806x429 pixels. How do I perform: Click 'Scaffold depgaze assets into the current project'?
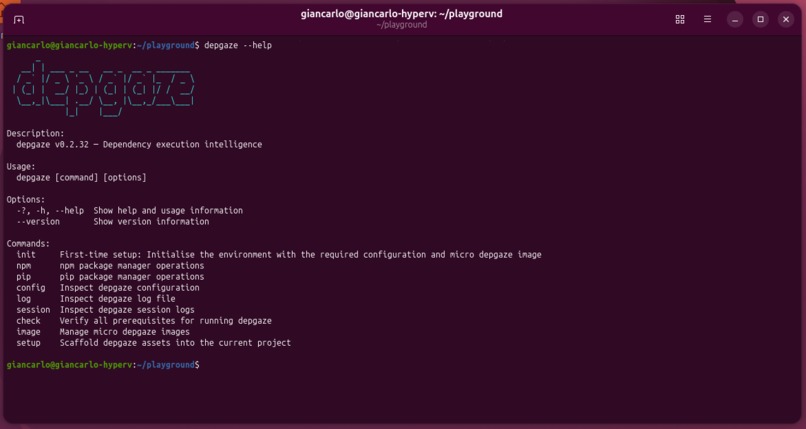[x=175, y=343]
